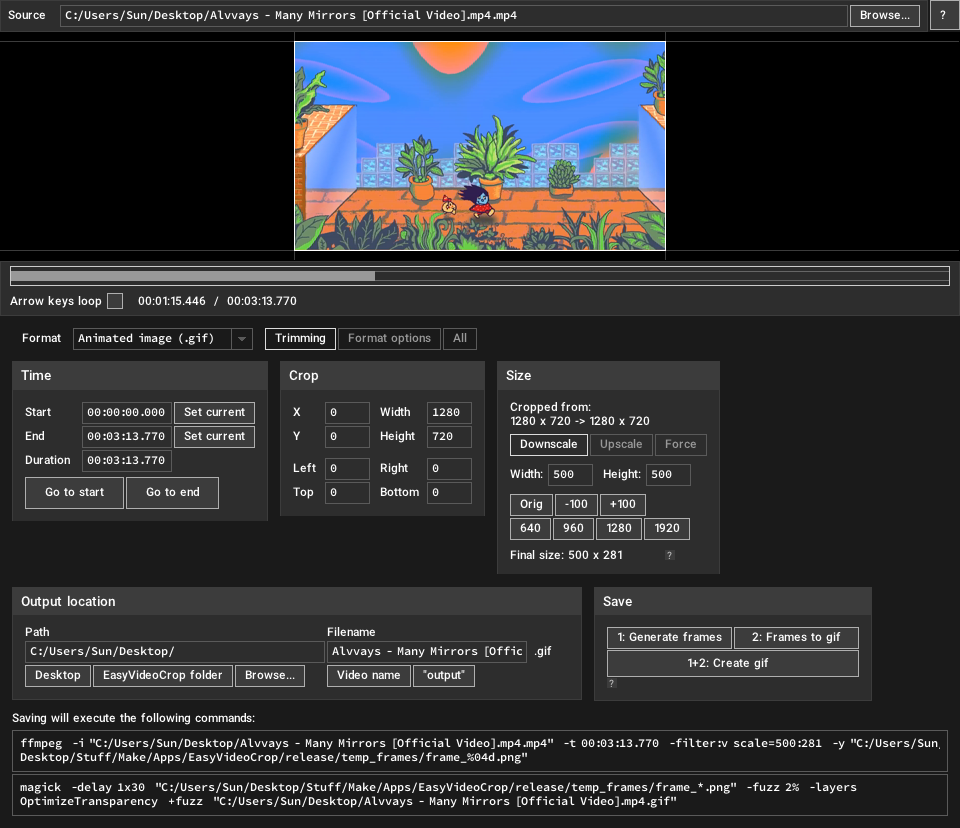Viewport: 960px width, 828px height.
Task: Set current time as Start
Action: point(214,413)
